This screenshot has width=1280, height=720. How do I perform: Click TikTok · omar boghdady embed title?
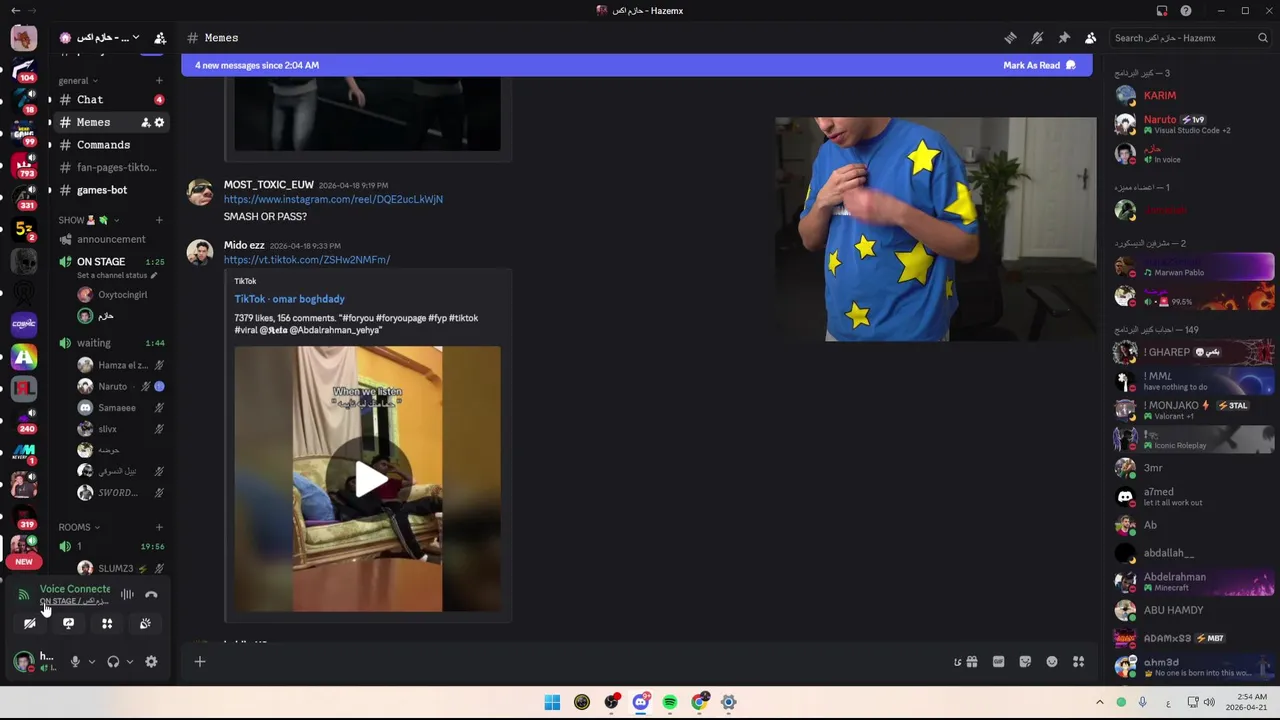click(x=289, y=299)
